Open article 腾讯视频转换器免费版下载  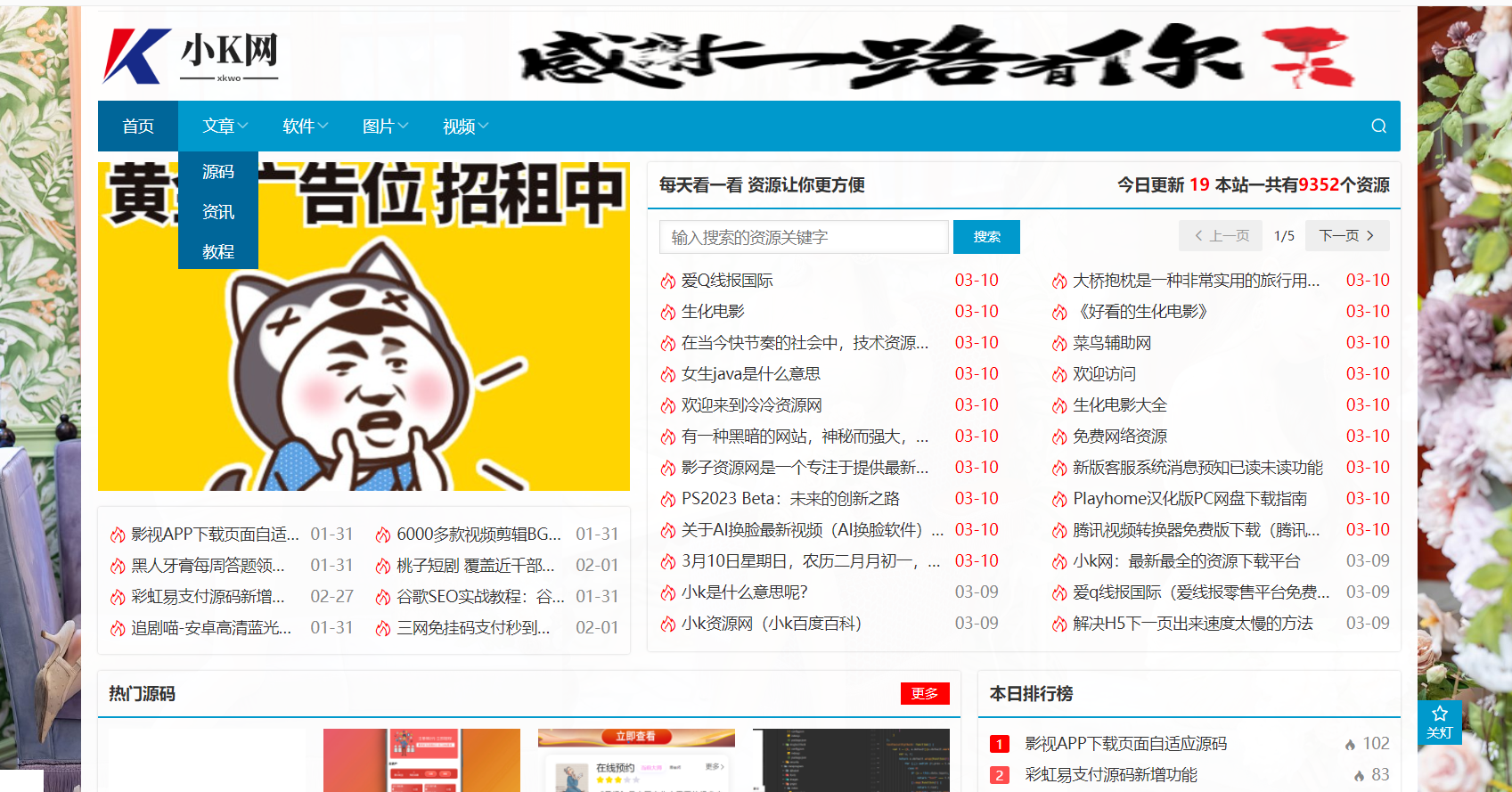point(1196,530)
